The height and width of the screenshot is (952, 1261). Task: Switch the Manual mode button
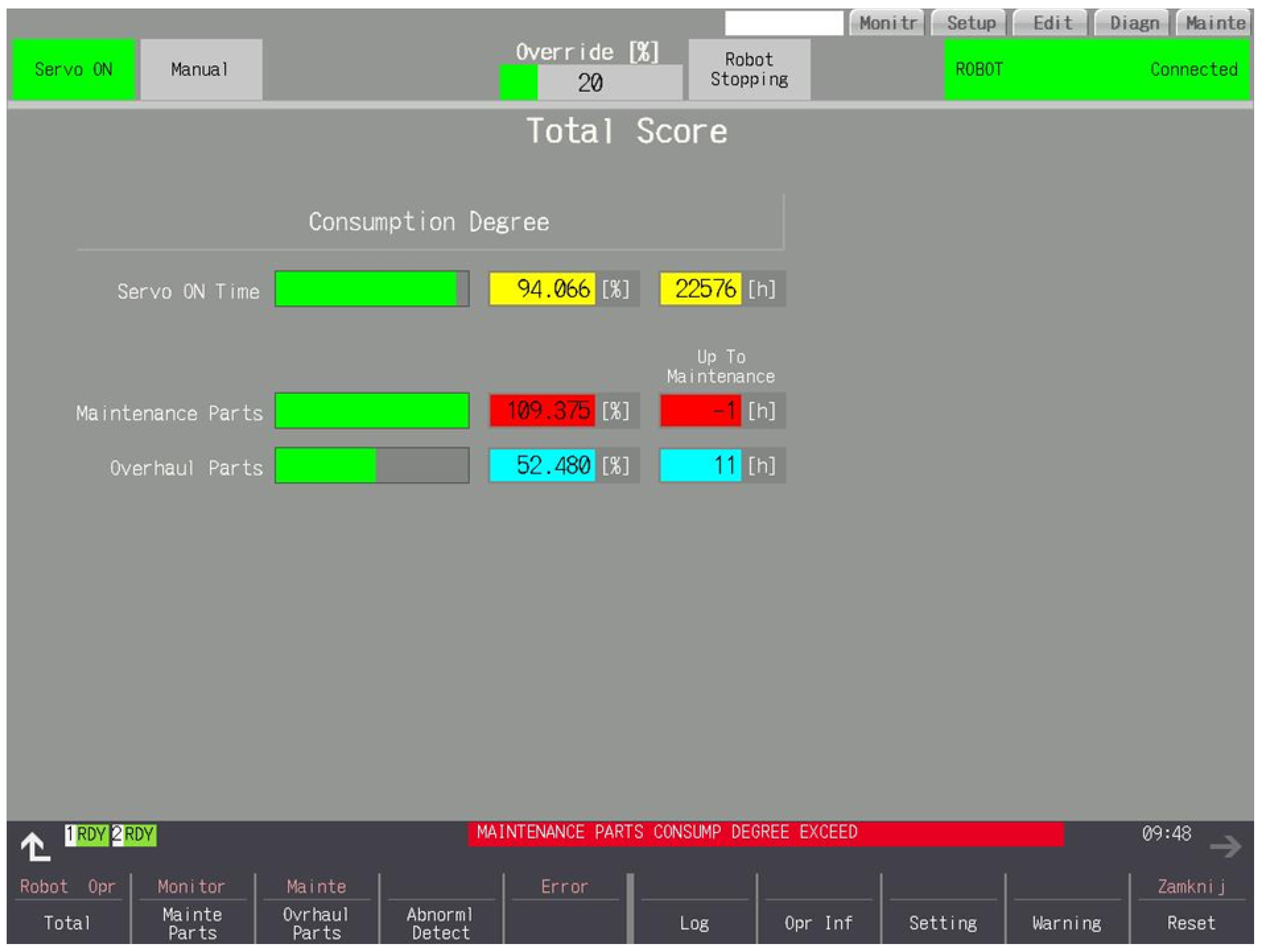click(x=201, y=70)
